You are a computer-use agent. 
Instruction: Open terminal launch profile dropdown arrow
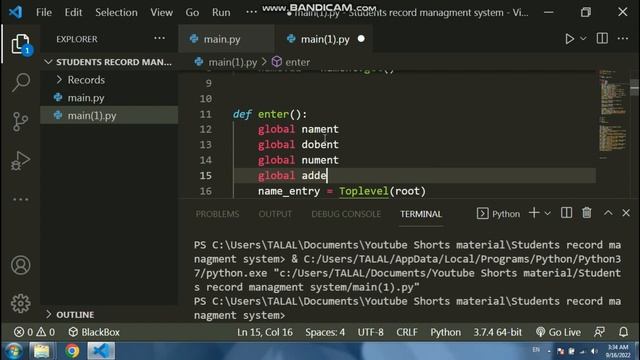tap(548, 213)
